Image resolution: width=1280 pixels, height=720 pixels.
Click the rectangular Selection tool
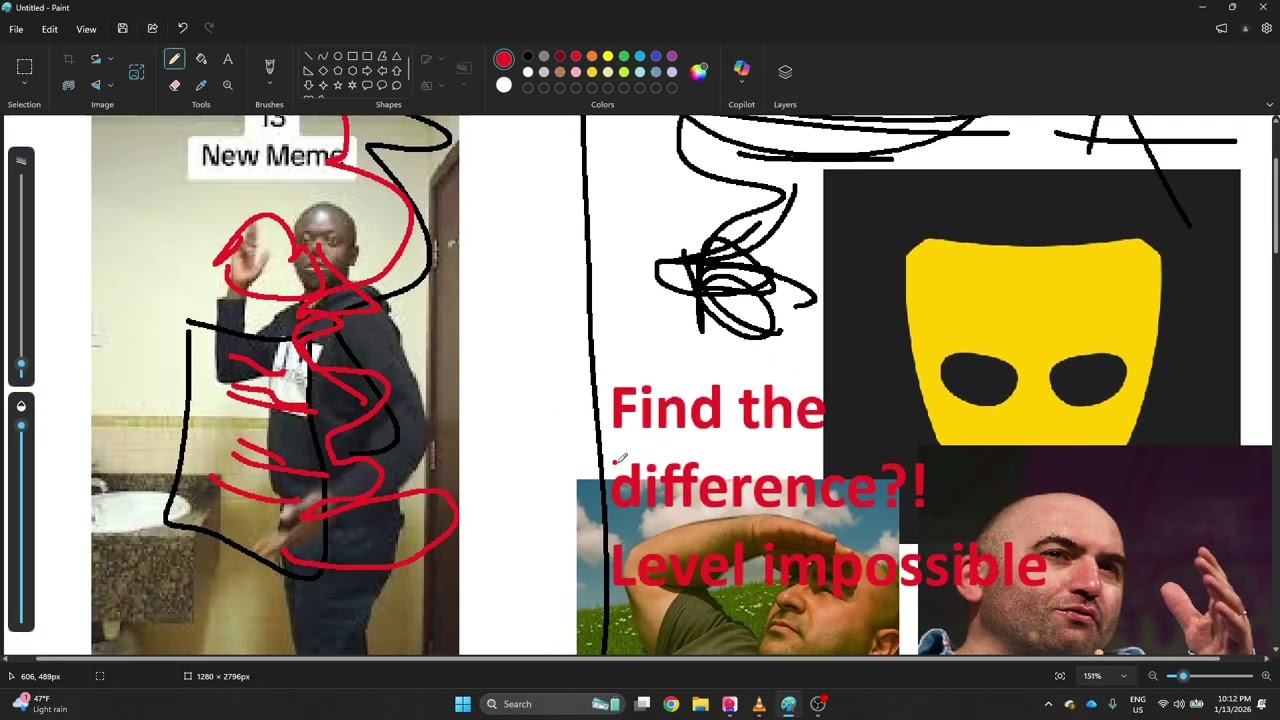[x=25, y=67]
